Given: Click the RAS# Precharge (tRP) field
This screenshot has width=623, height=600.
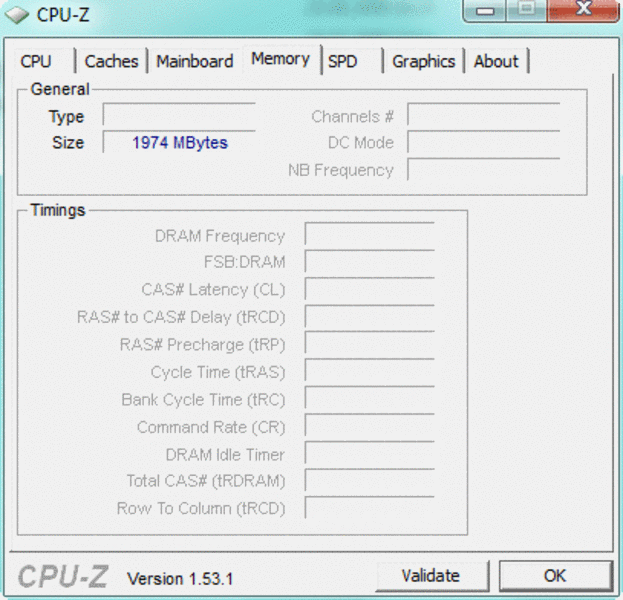Looking at the screenshot, I should point(370,343).
